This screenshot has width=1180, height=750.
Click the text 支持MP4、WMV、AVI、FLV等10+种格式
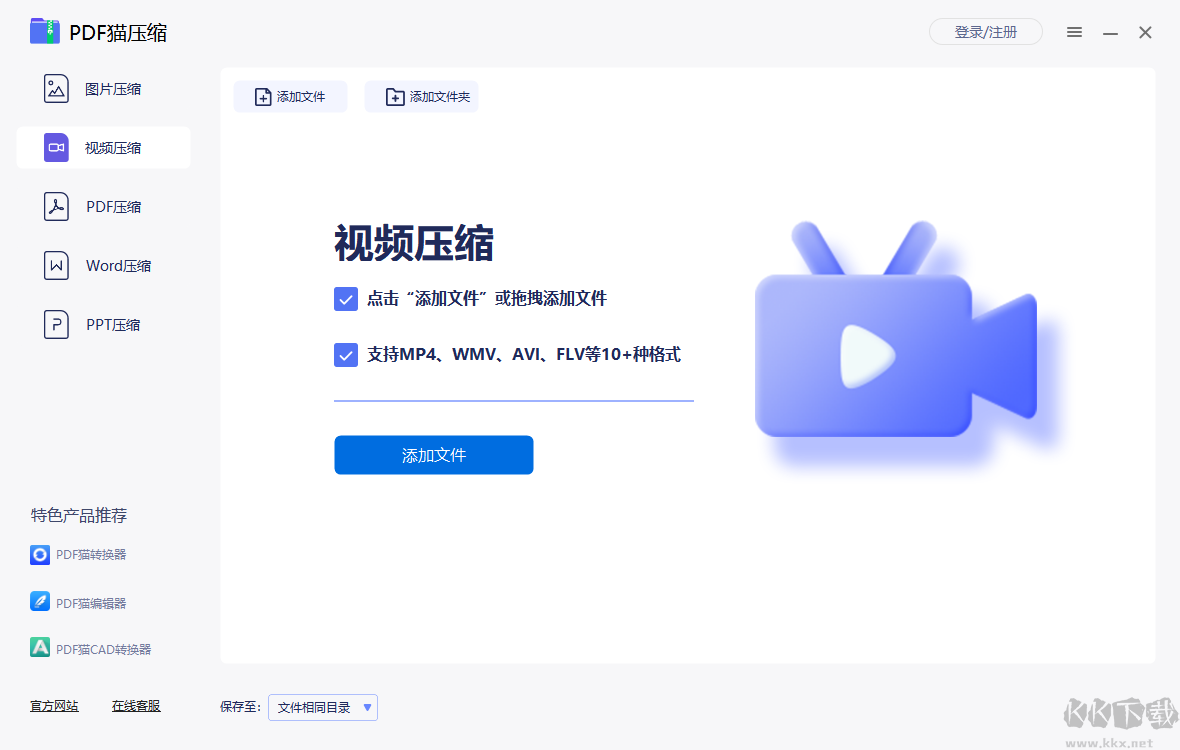(524, 354)
